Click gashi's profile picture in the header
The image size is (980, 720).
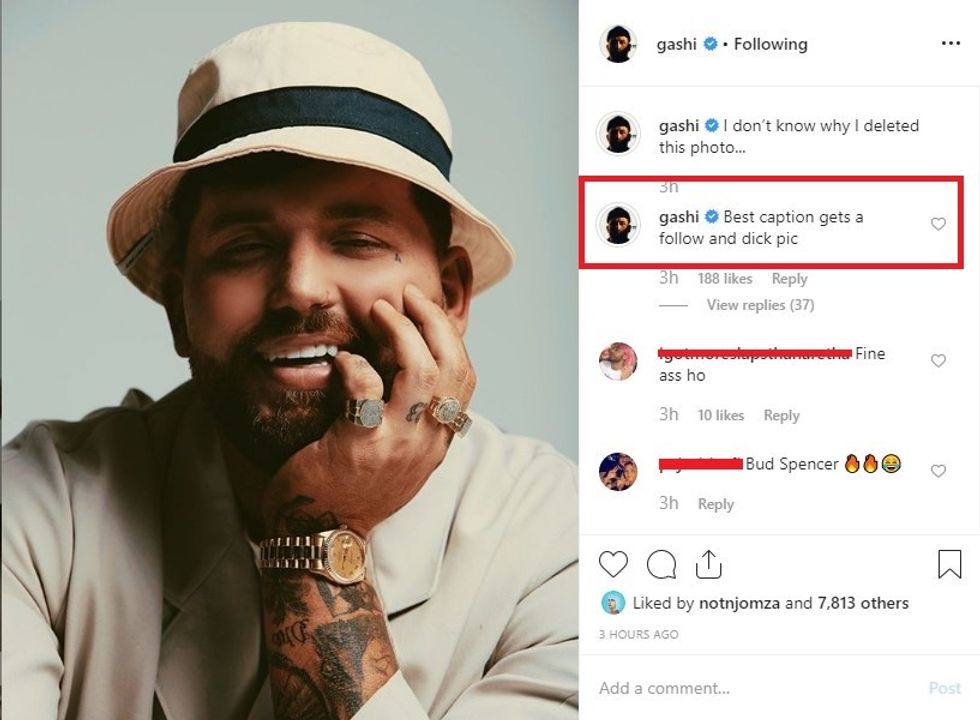coord(618,43)
